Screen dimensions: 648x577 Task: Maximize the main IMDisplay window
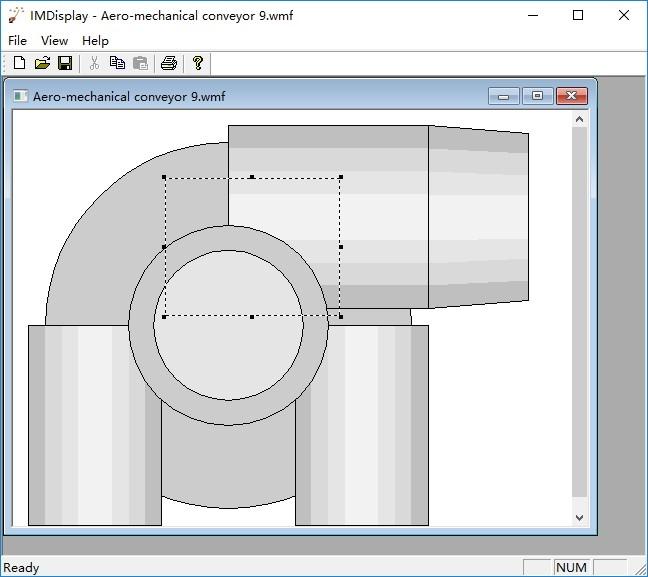click(578, 16)
